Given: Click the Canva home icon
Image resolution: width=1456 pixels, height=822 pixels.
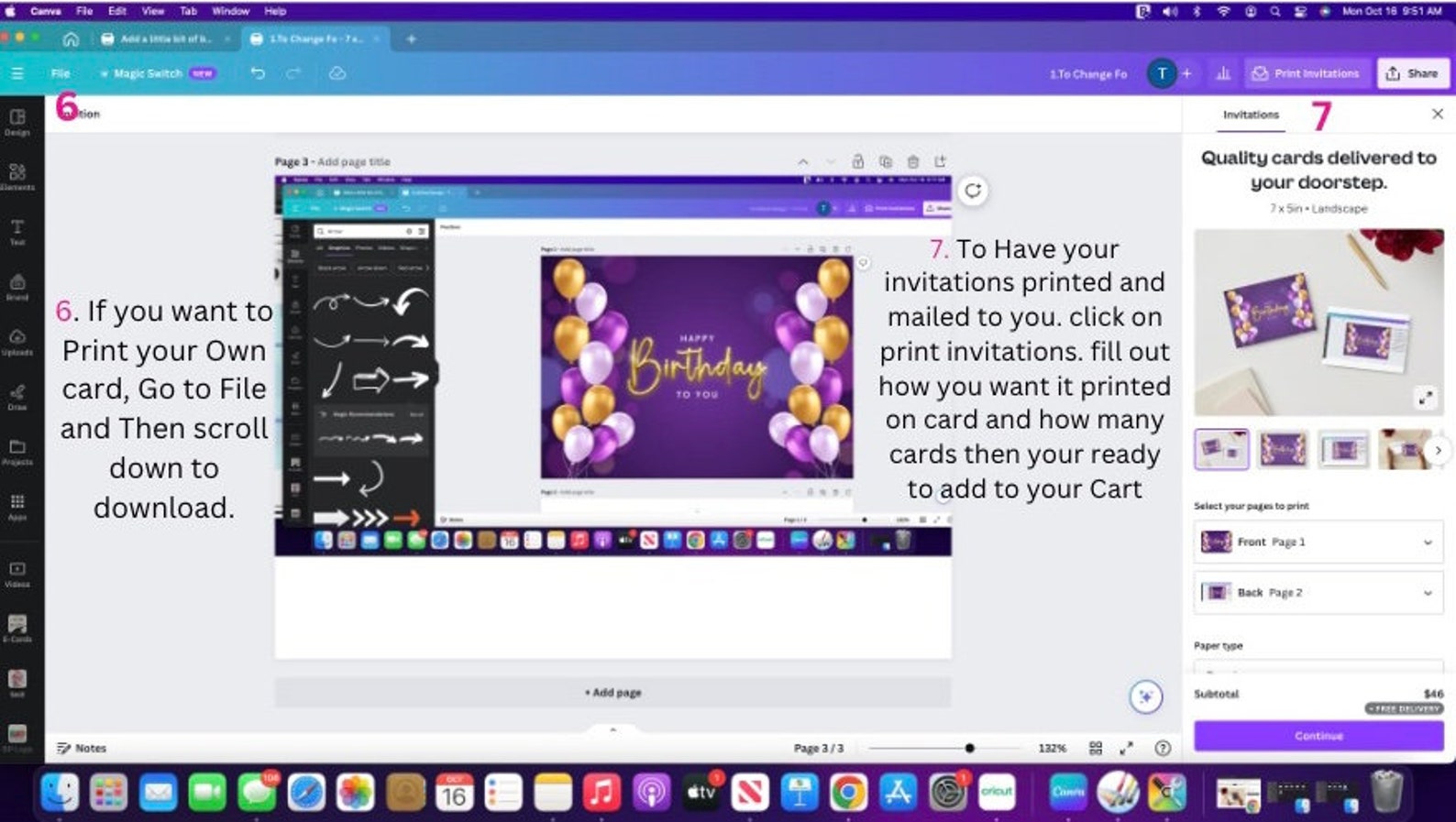Looking at the screenshot, I should pyautogui.click(x=71, y=38).
